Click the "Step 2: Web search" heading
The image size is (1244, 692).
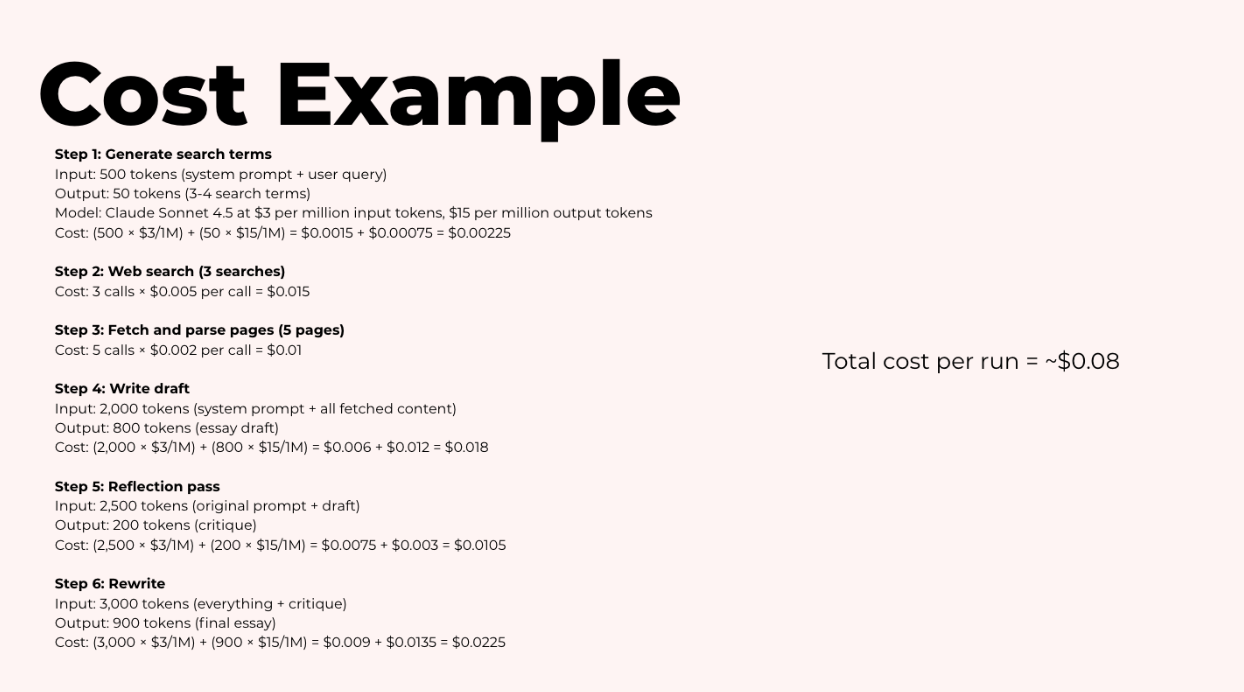[x=170, y=271]
